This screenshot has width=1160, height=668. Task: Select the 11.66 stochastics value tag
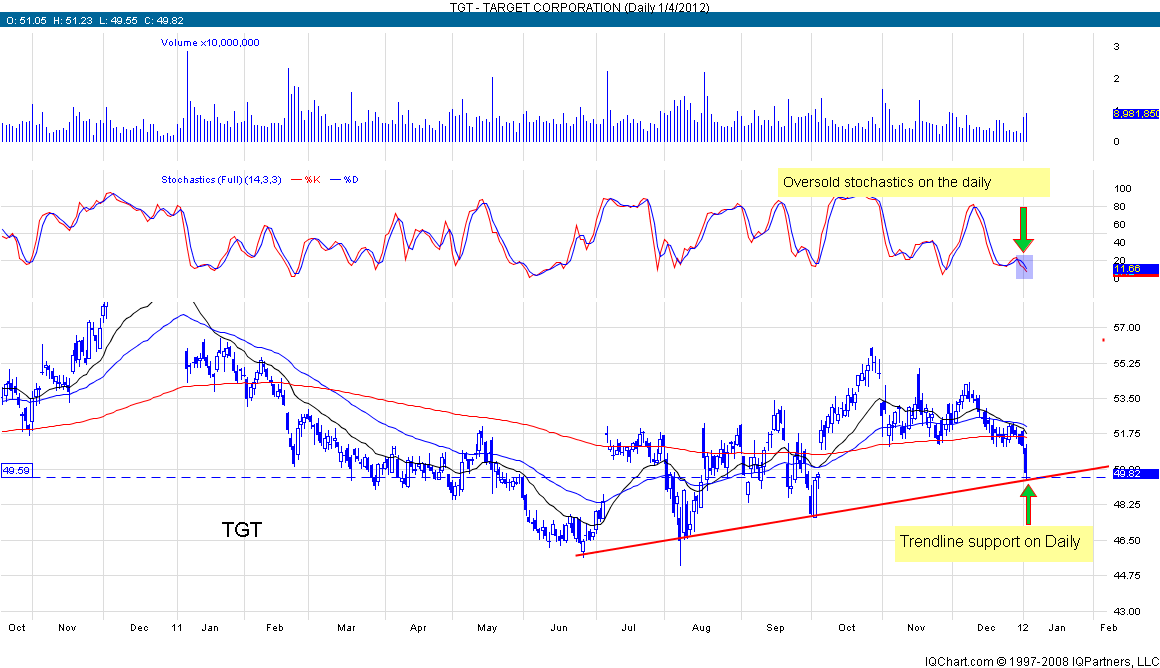tap(1134, 270)
